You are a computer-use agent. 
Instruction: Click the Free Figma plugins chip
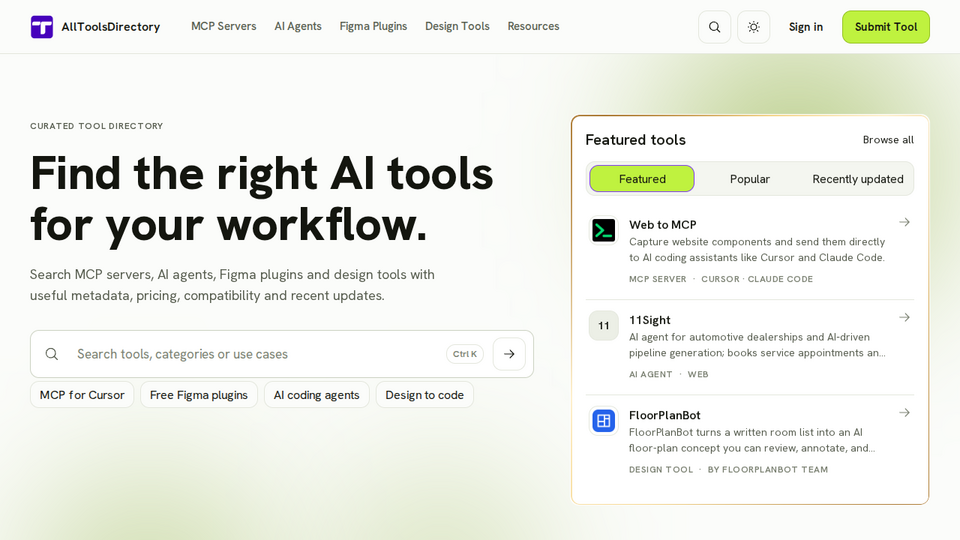(x=199, y=395)
